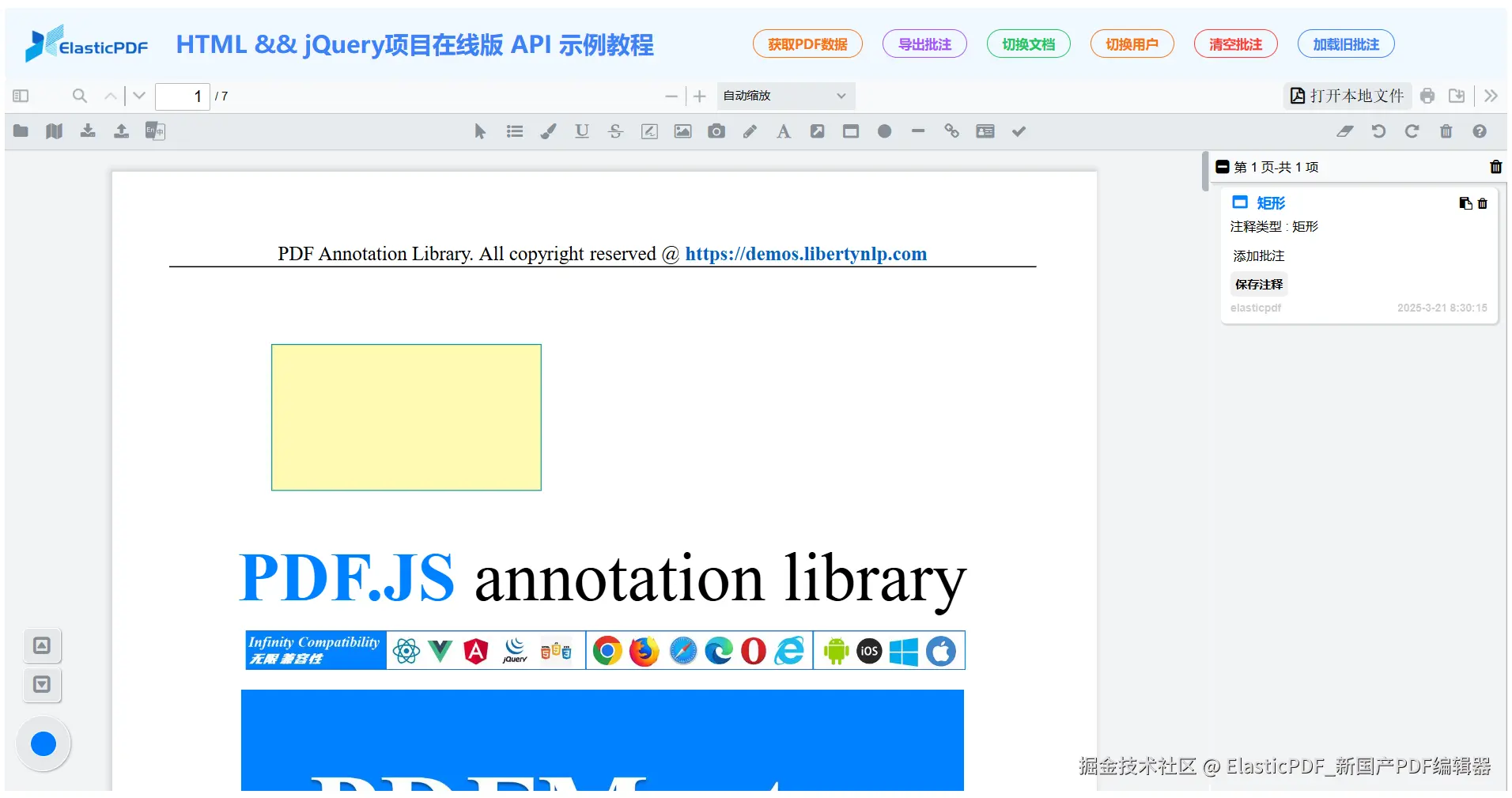Activate the pencil freehand drawing tool

[750, 131]
